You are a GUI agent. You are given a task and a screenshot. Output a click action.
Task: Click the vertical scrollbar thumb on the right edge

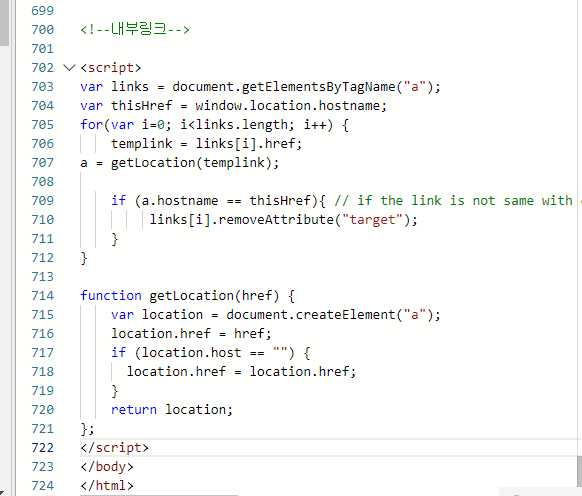tap(579, 471)
